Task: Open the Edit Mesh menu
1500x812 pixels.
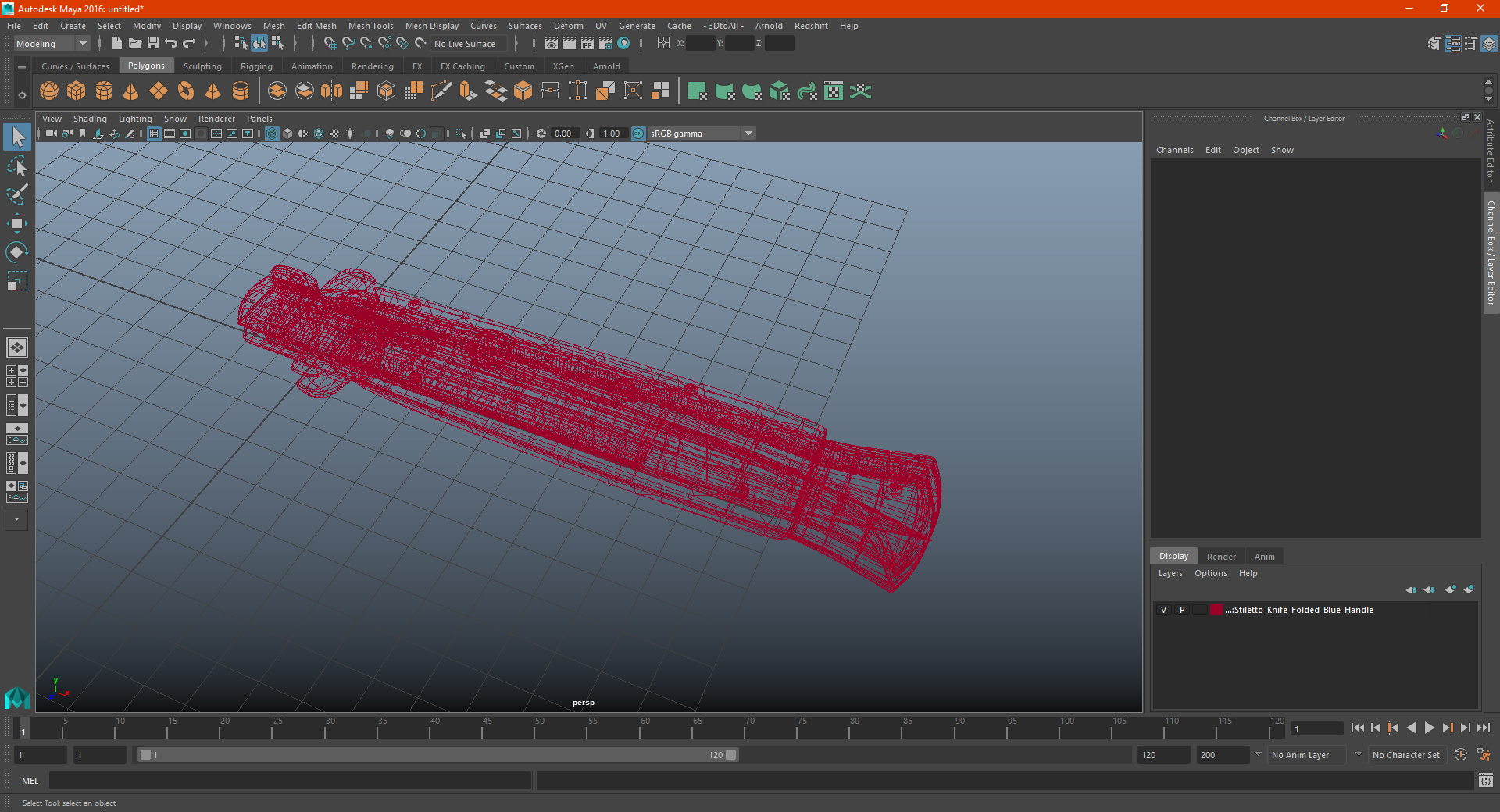Action: pos(316,26)
